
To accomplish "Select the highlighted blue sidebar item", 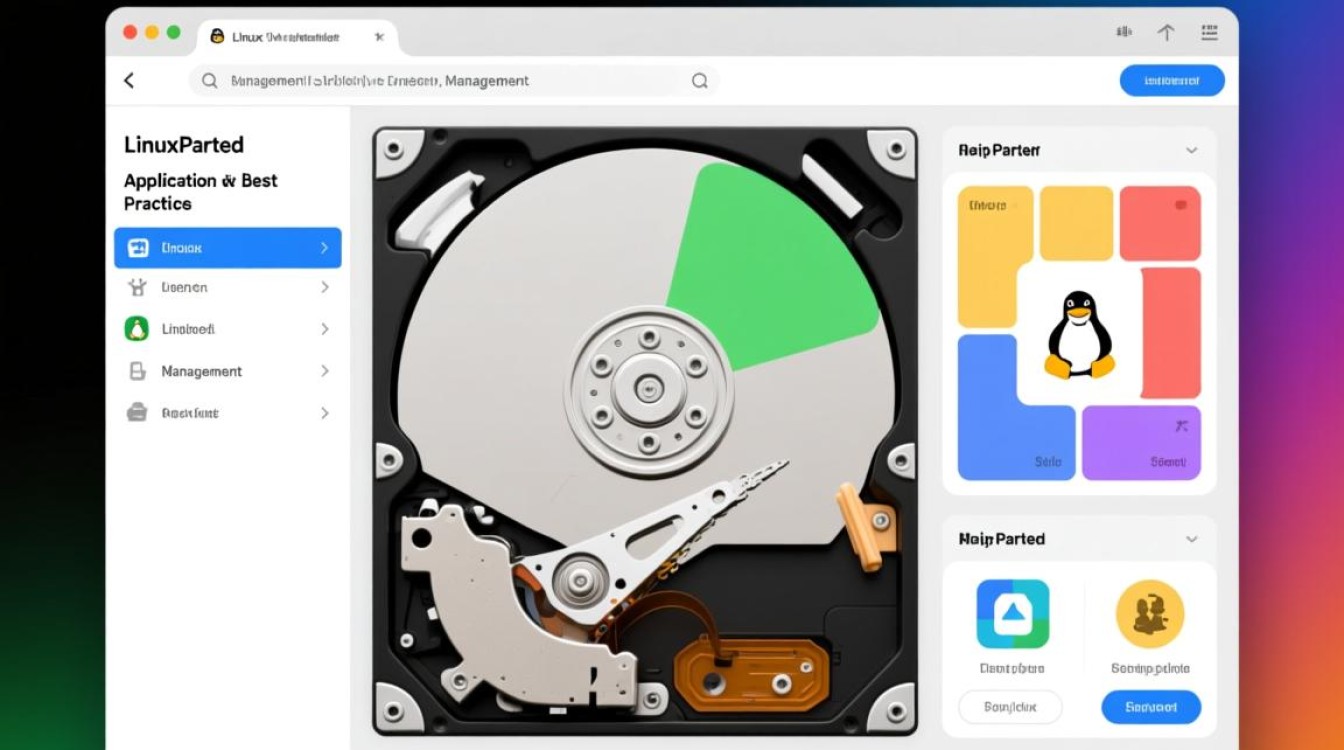I will pos(227,248).
